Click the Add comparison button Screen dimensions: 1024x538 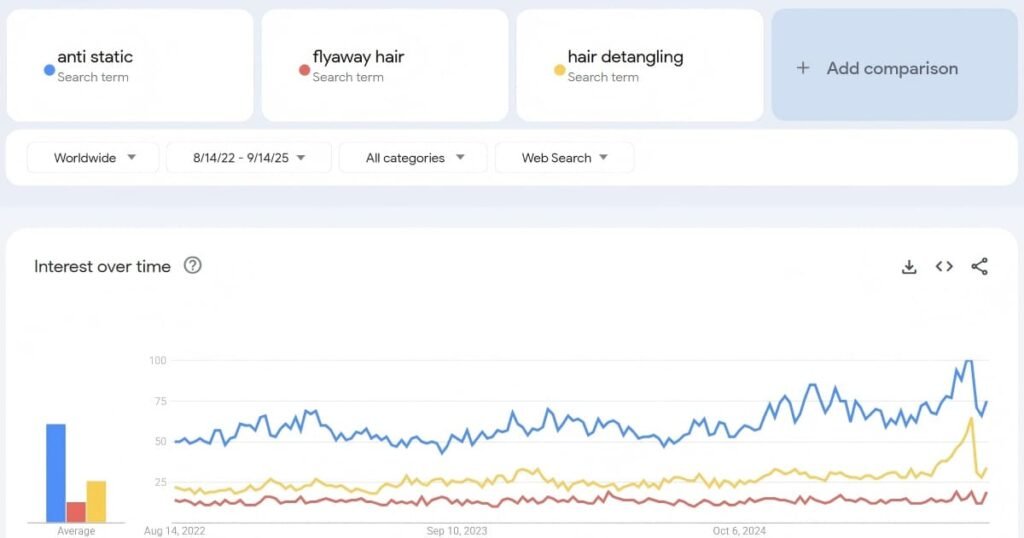pos(893,68)
